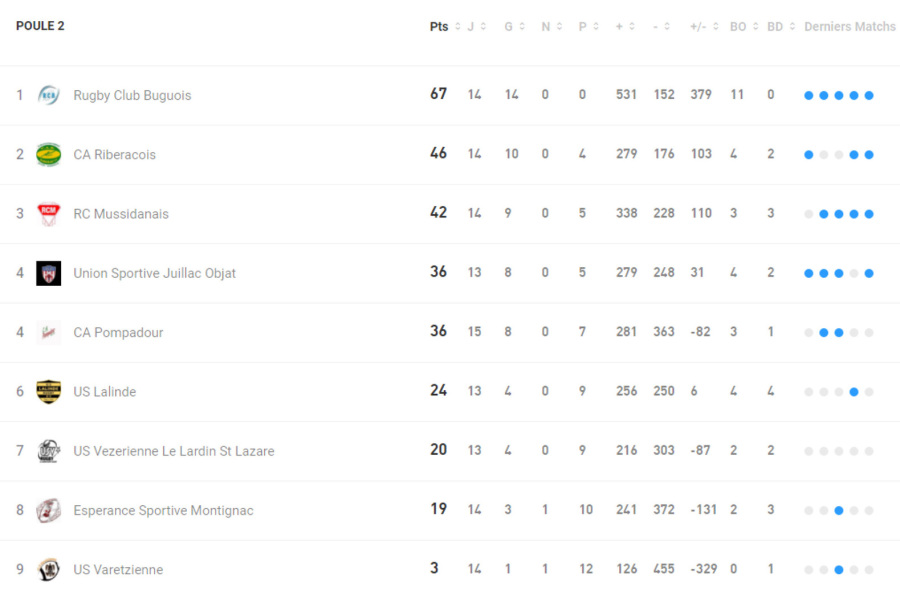This screenshot has width=900, height=615.
Task: Sort standings by Pts column
Action: [444, 27]
